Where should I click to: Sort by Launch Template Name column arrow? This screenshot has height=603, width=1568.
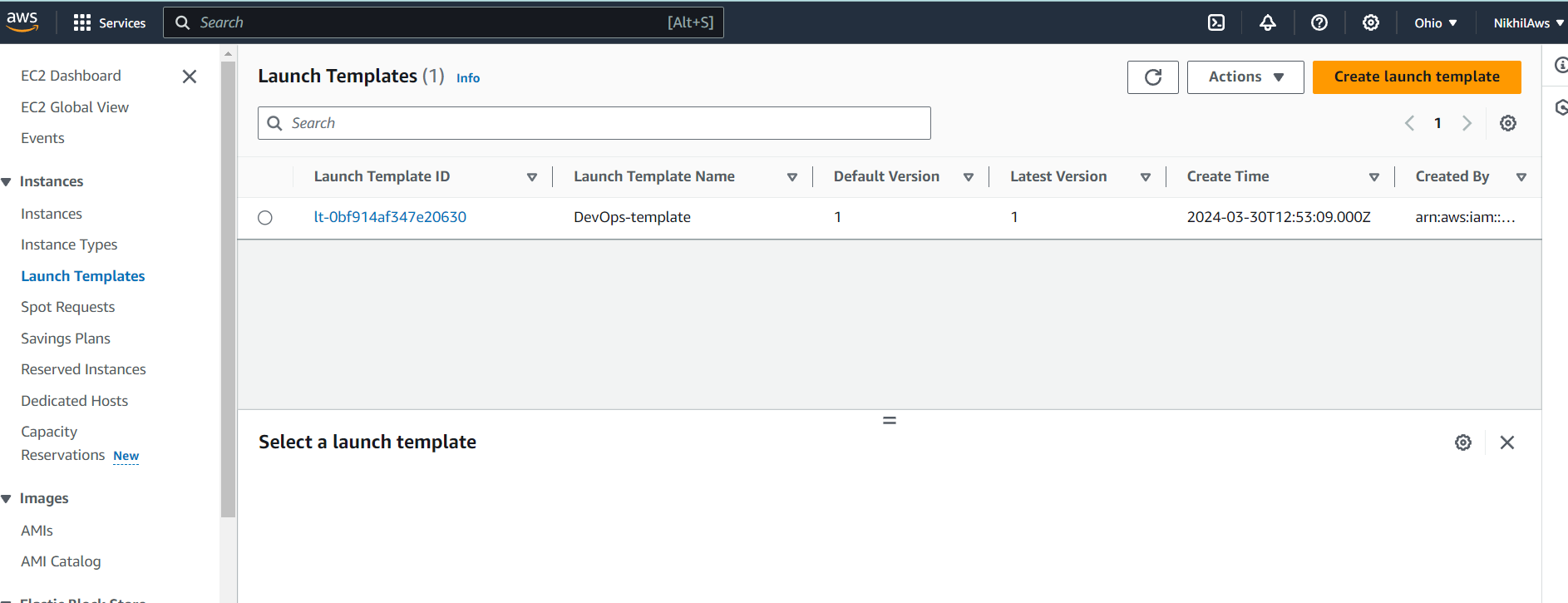pyautogui.click(x=792, y=177)
